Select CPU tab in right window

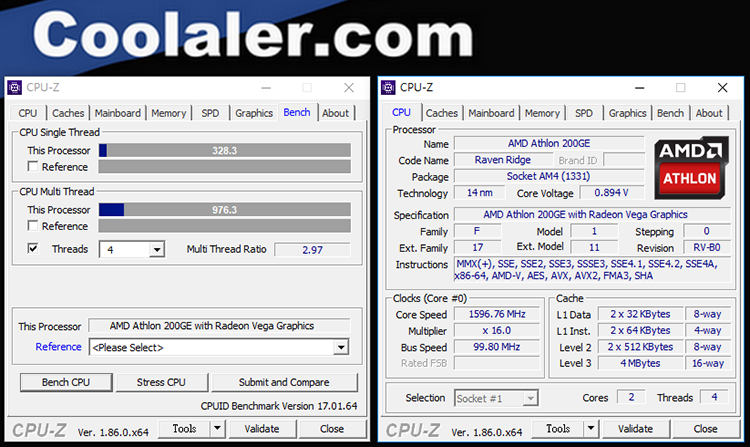point(401,112)
